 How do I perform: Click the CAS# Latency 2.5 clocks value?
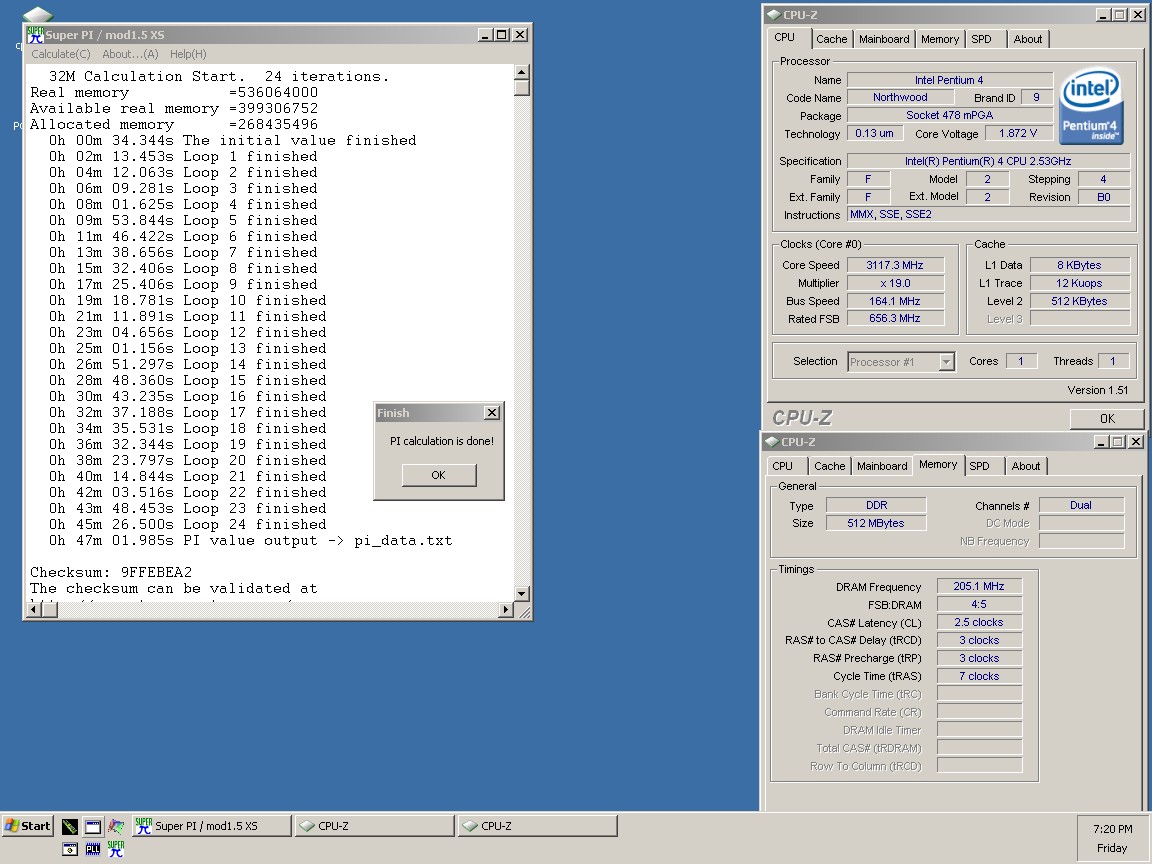tap(979, 622)
